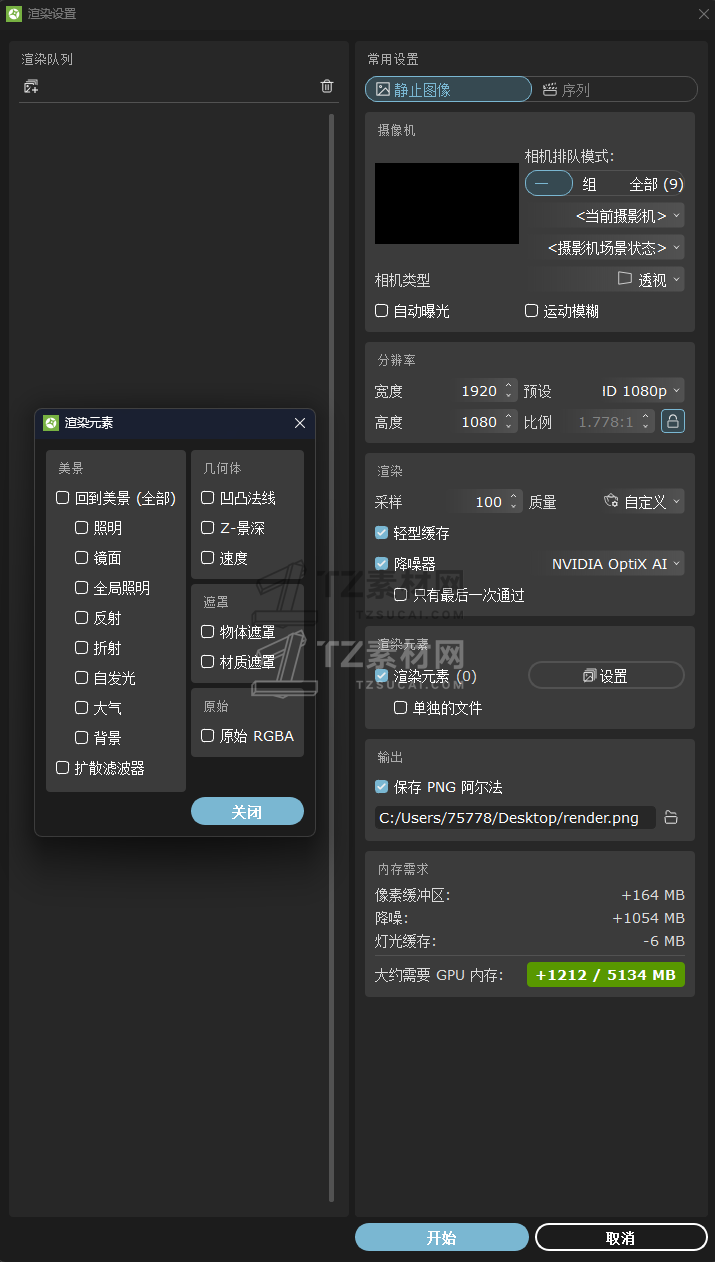Image resolution: width=715 pixels, height=1262 pixels.
Task: Check the 速度 geometry element
Action: click(x=207, y=558)
